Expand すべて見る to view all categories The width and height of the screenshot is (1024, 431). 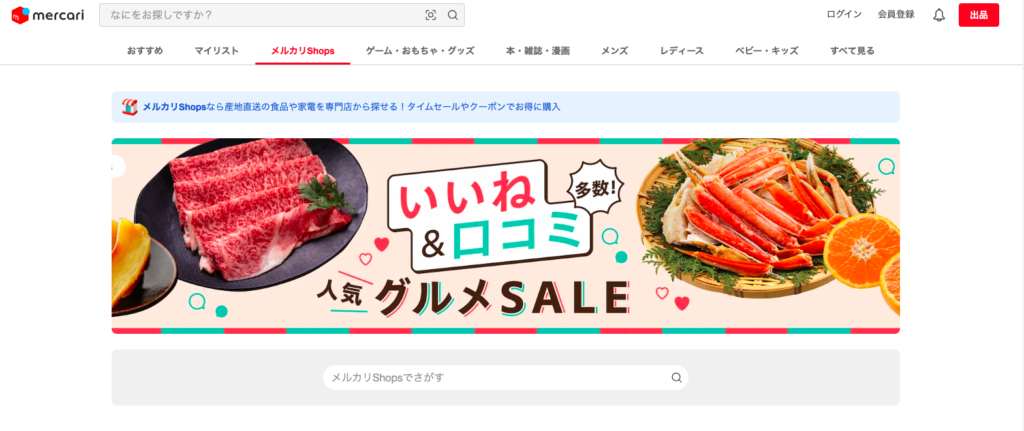pyautogui.click(x=852, y=50)
